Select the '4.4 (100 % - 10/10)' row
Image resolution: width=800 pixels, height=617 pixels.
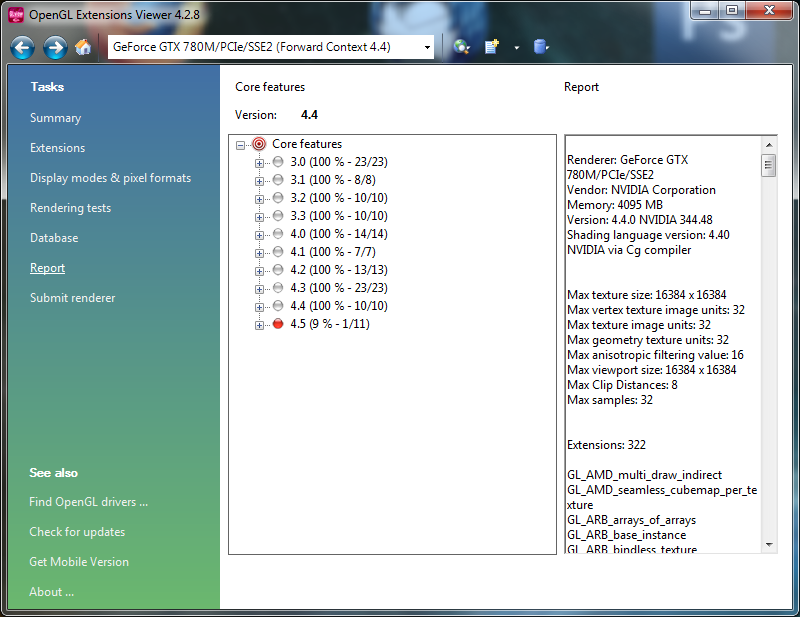tap(339, 306)
